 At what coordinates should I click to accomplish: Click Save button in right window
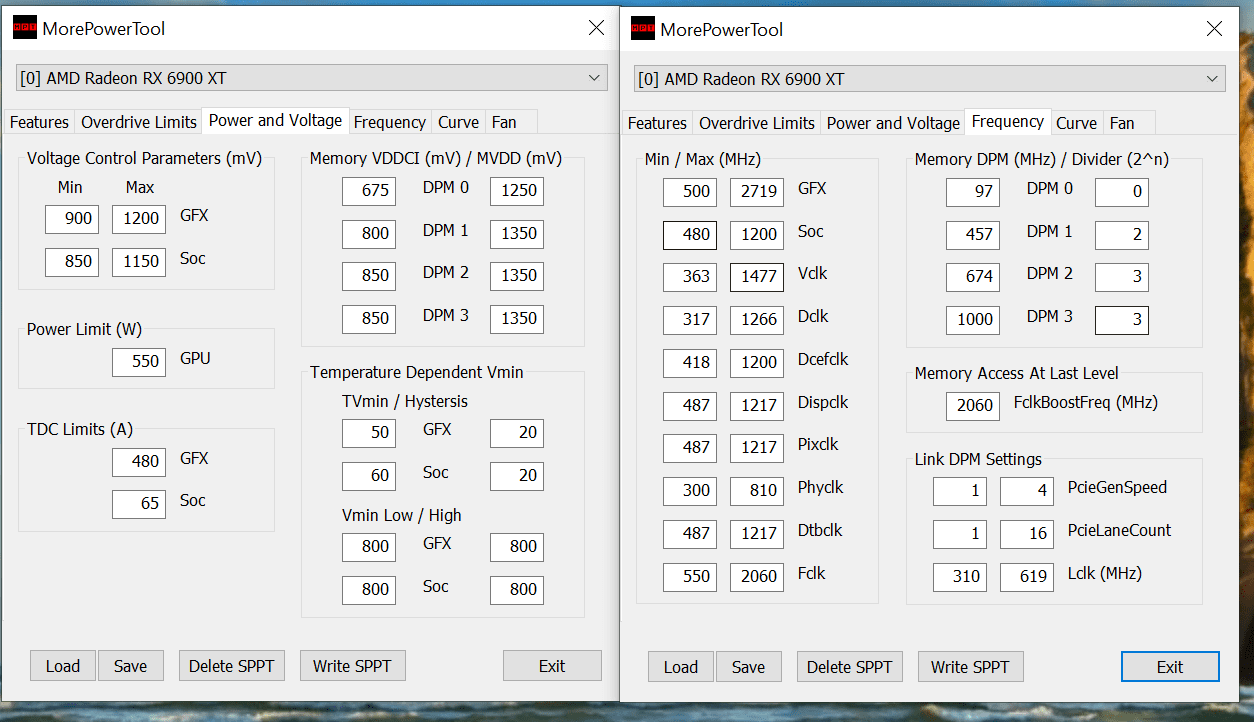[x=748, y=667]
